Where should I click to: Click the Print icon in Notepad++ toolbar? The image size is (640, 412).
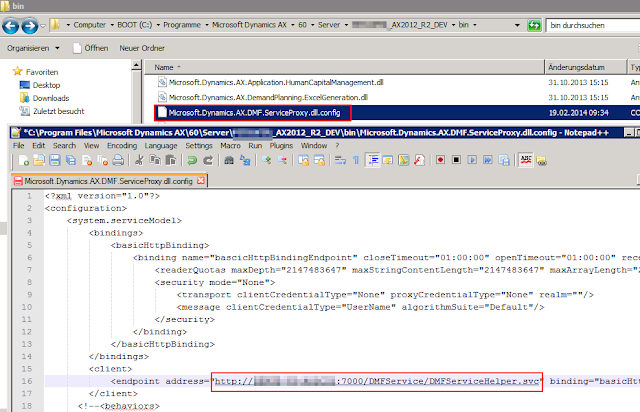[118, 160]
